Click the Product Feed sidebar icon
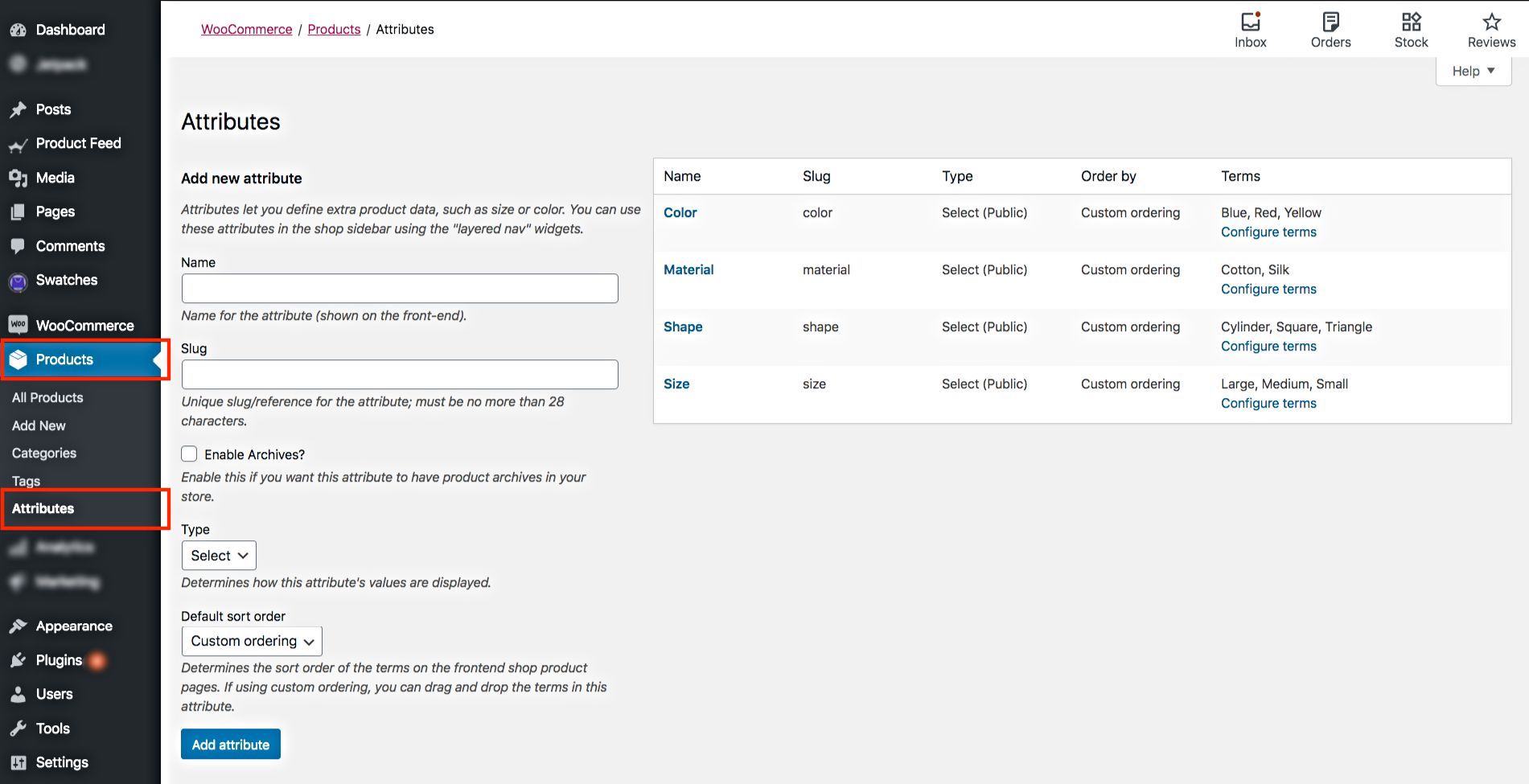 click(18, 144)
